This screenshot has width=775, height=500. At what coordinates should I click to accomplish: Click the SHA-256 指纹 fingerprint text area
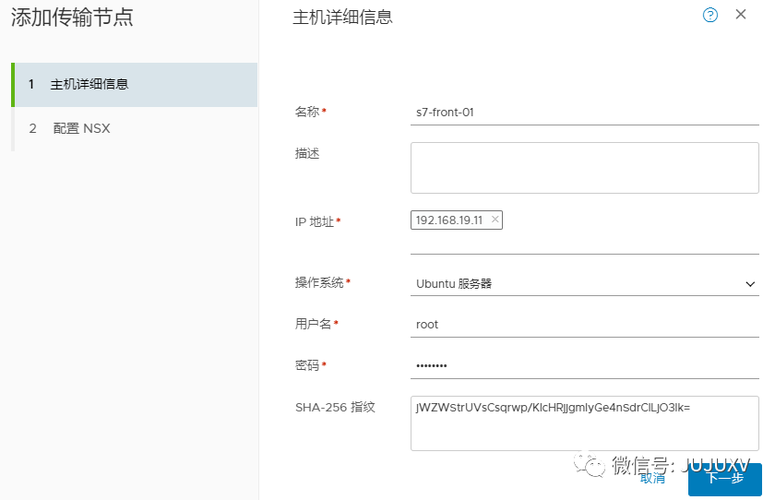pyautogui.click(x=585, y=423)
